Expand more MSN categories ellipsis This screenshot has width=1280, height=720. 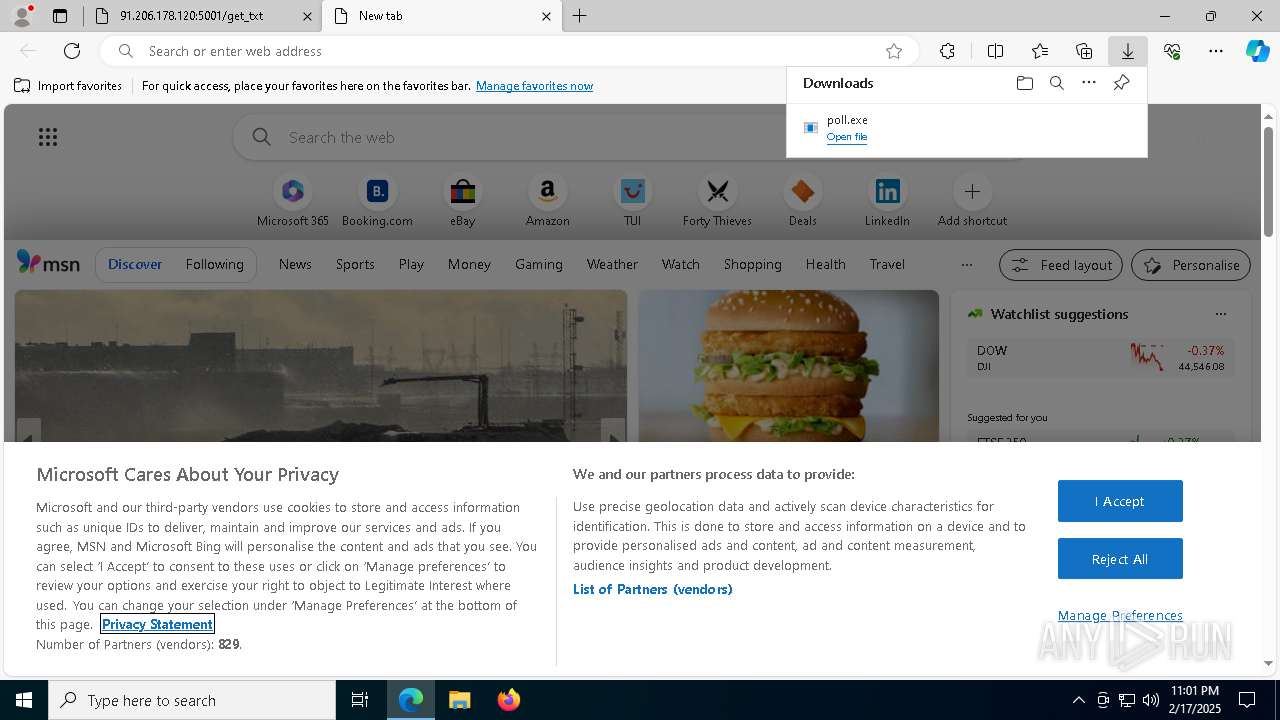(x=966, y=265)
